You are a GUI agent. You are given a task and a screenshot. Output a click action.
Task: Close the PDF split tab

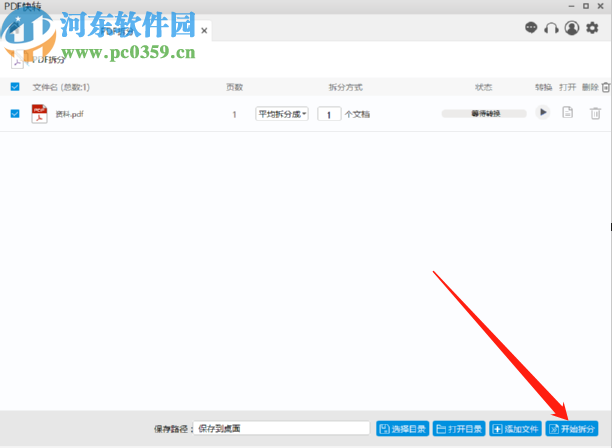(204, 30)
